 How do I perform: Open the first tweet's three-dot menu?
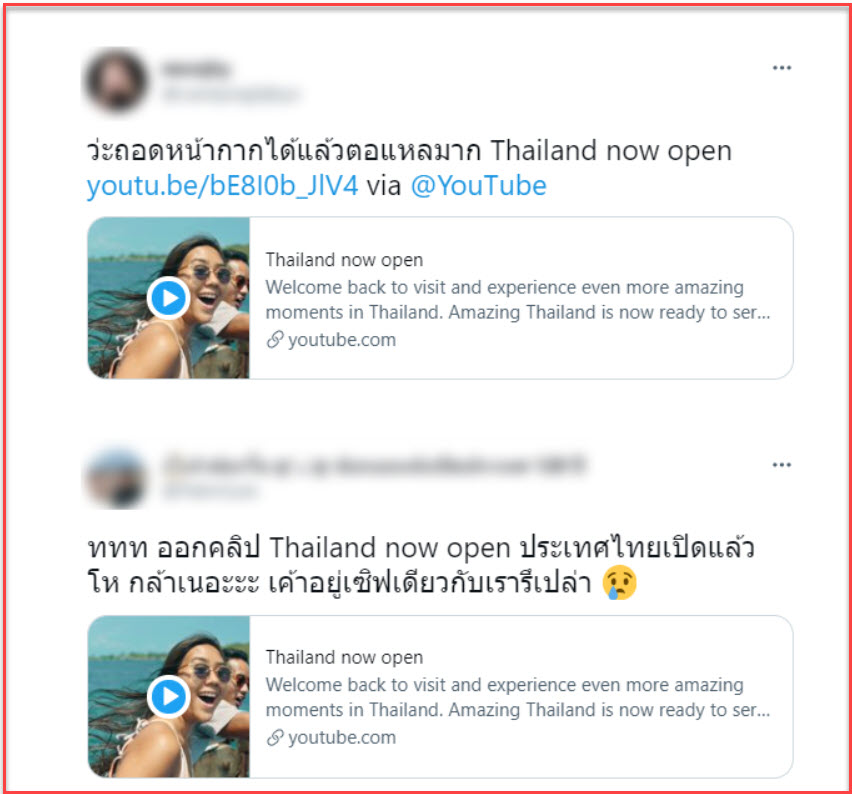(781, 68)
